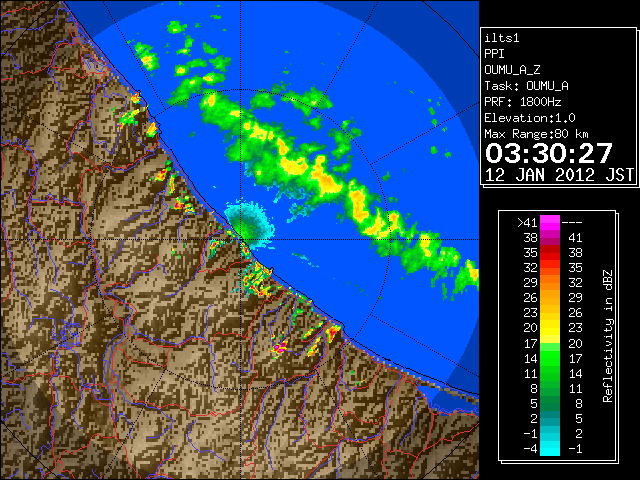Viewport: 640px width, 480px height.
Task: Click the "Reflectivity in dBZ" axis label
Action: click(608, 336)
